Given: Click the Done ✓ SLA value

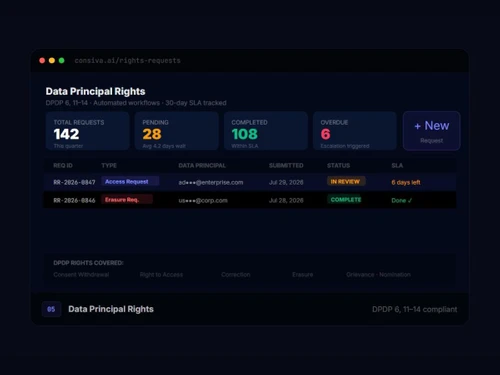Looking at the screenshot, I should coord(402,200).
